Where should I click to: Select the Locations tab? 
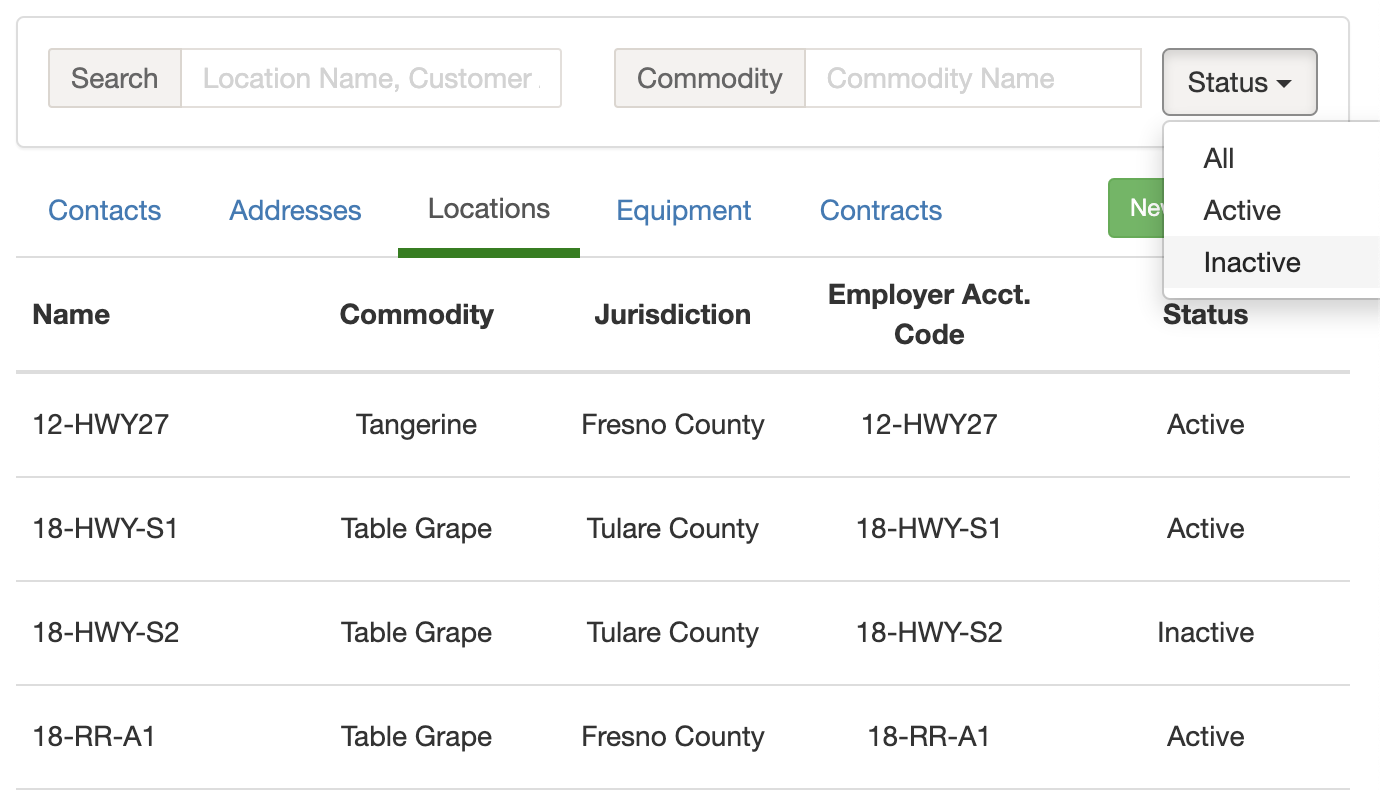[489, 209]
